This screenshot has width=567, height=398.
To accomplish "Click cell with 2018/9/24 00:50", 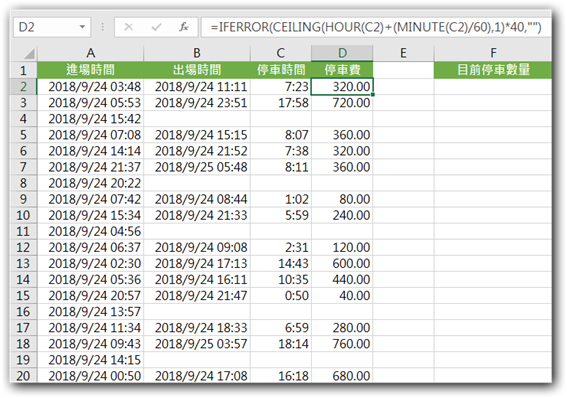I will 90,376.
